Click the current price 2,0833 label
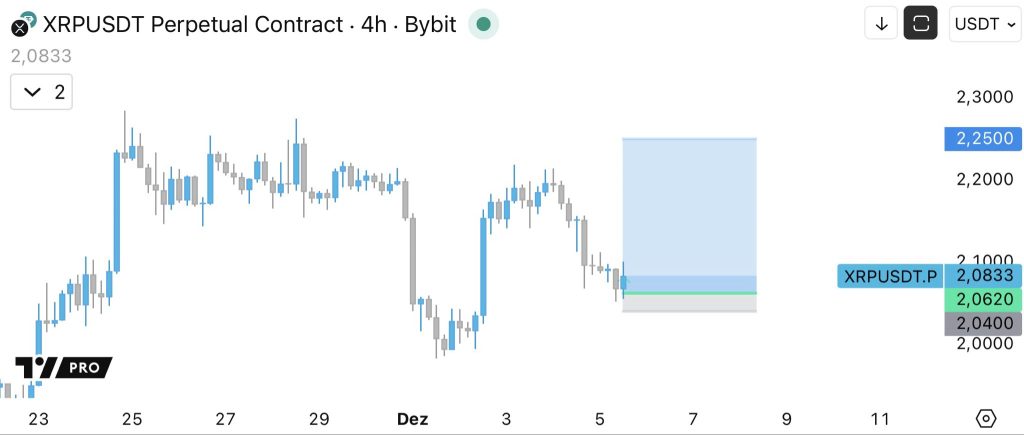The image size is (1024, 435). click(x=984, y=276)
